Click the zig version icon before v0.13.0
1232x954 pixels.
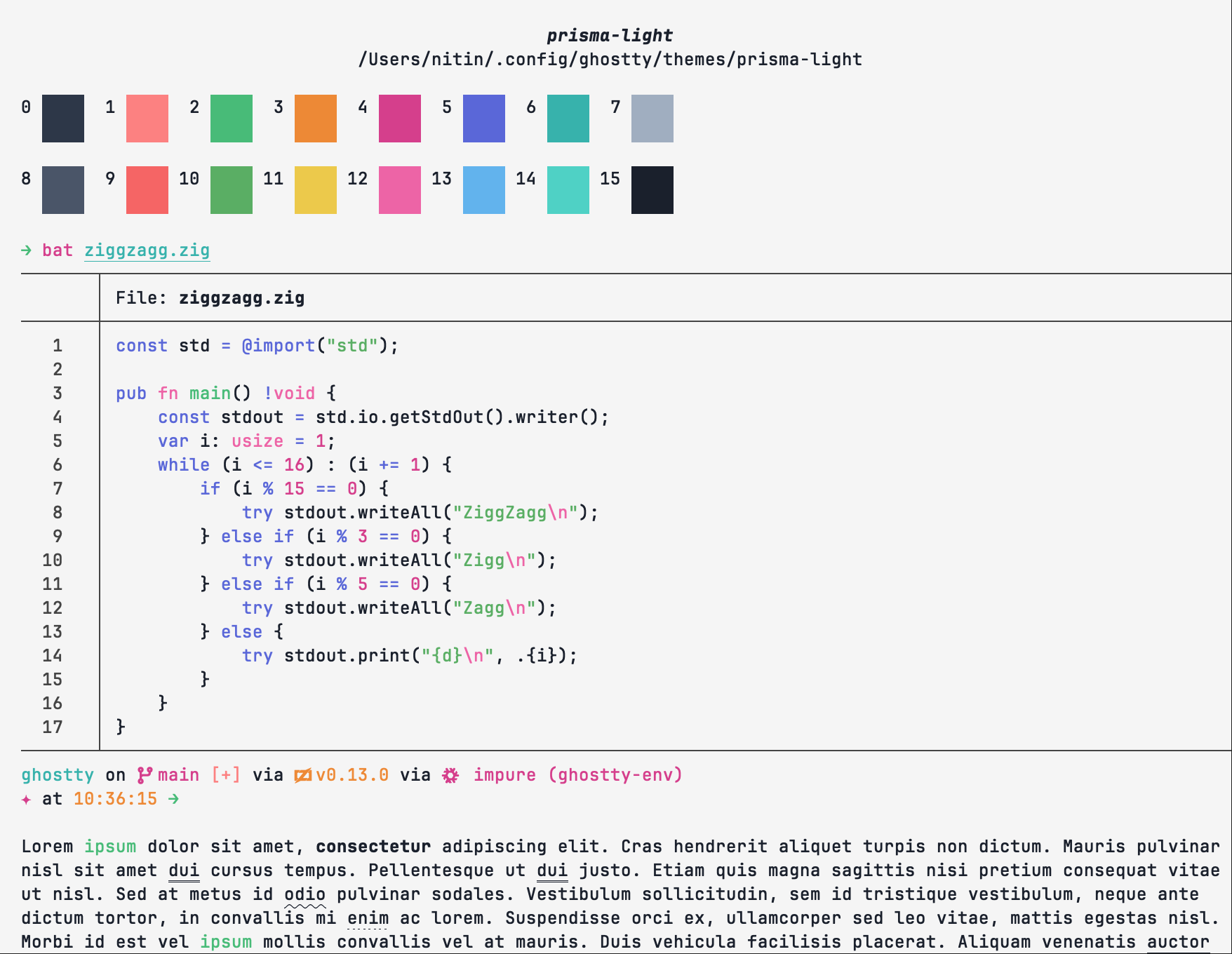click(303, 775)
